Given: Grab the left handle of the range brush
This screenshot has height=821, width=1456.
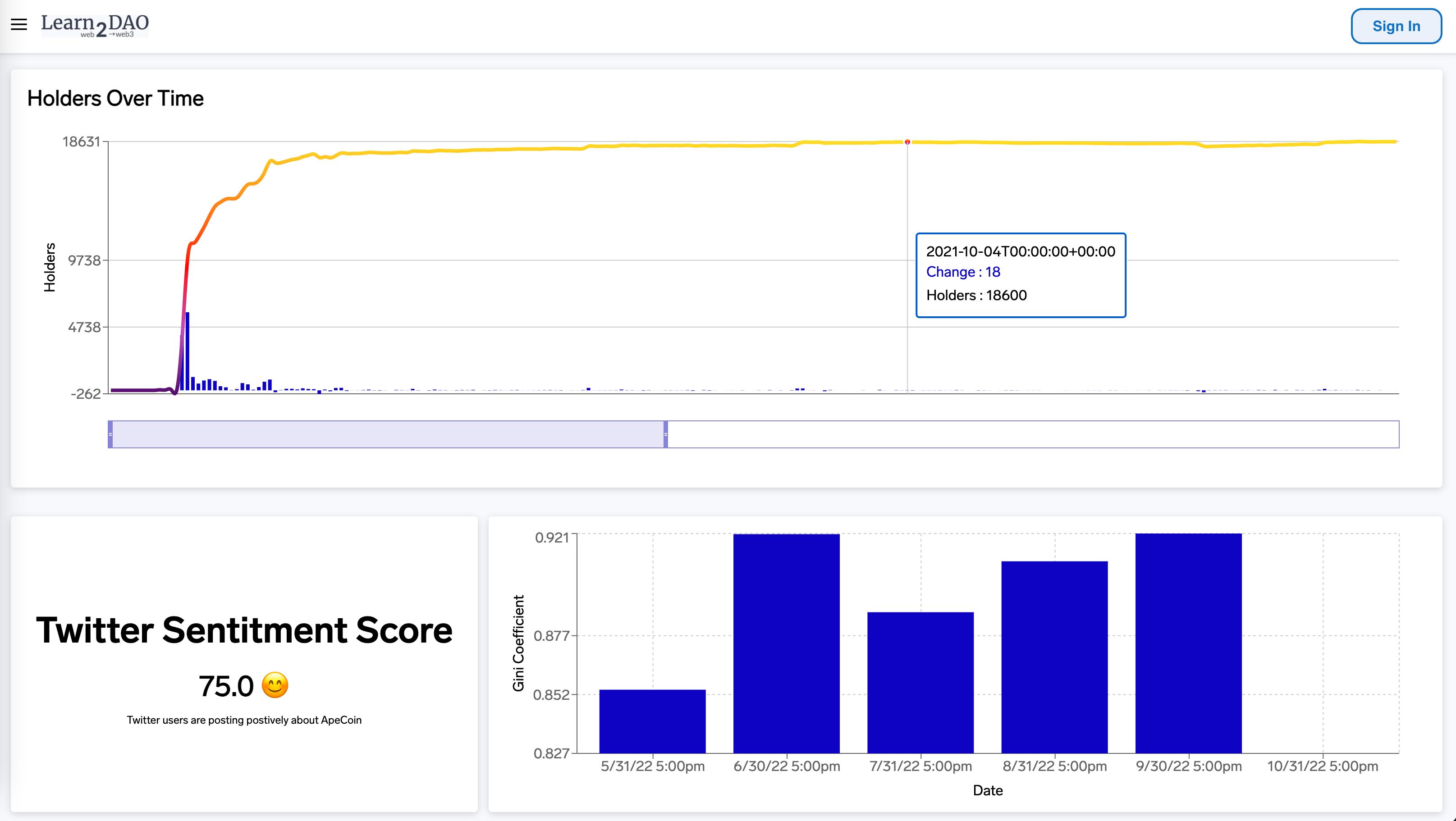Looking at the screenshot, I should pyautogui.click(x=110, y=434).
